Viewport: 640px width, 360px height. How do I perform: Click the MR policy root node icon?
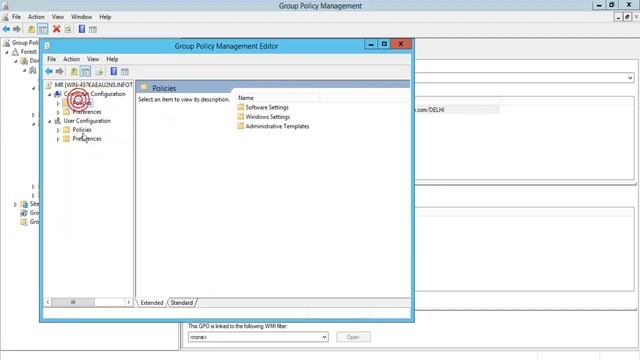[x=49, y=85]
